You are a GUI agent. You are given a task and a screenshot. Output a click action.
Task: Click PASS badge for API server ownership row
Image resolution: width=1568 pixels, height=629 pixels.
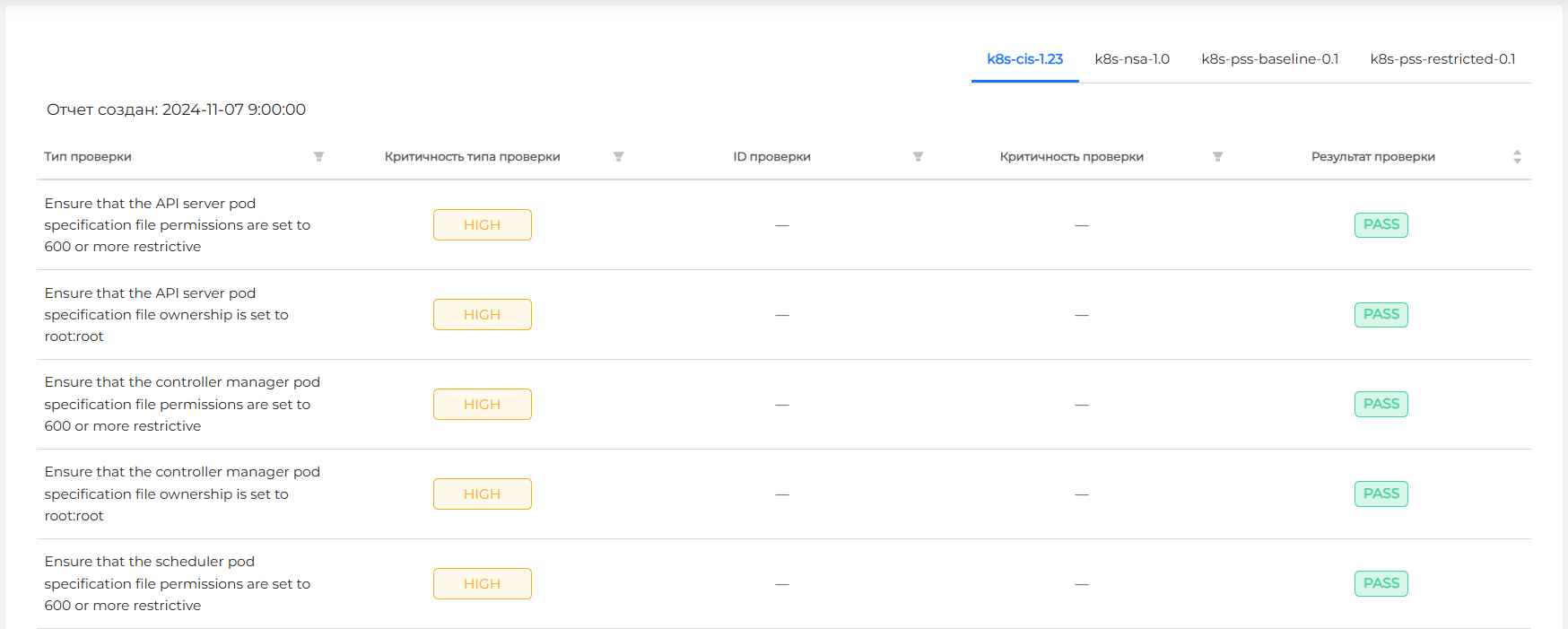[1381, 315]
